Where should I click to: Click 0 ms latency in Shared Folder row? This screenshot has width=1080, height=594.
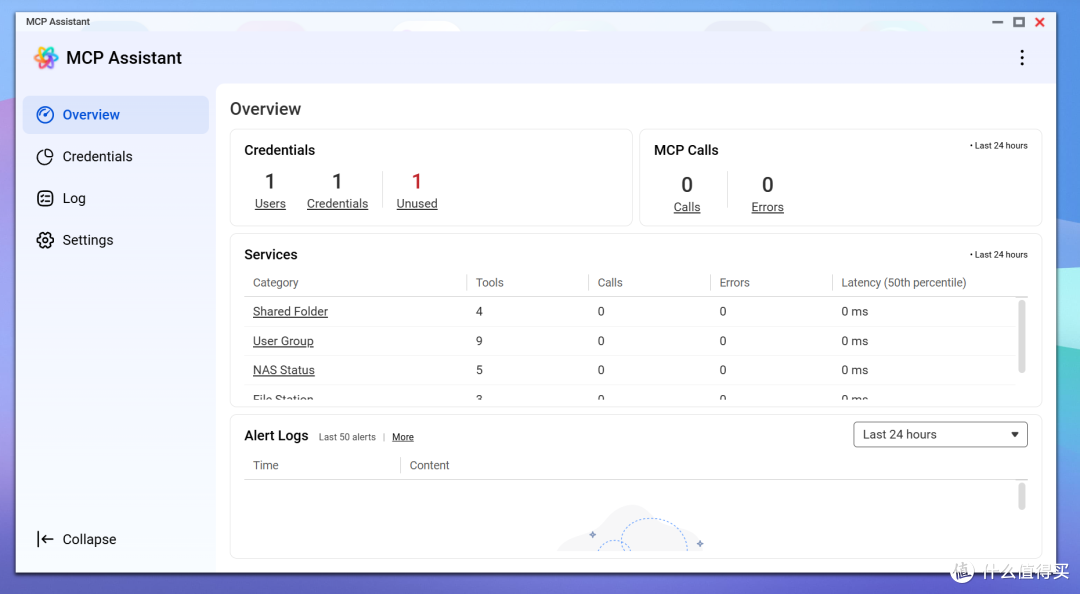point(855,311)
